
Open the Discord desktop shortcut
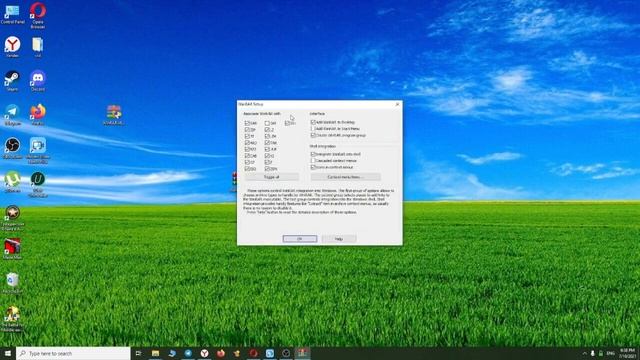tap(38, 81)
